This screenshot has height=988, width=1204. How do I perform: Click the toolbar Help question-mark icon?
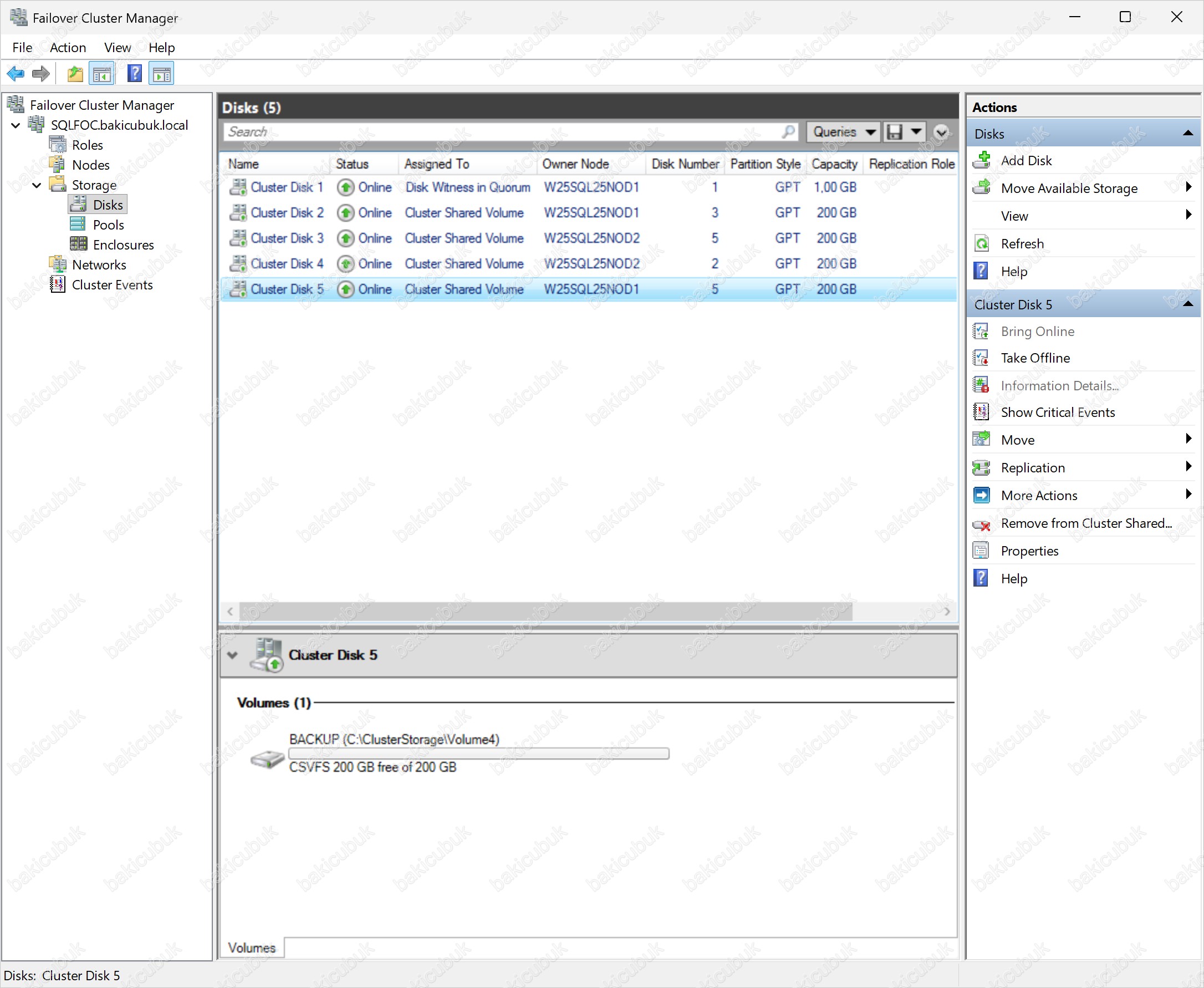point(134,73)
